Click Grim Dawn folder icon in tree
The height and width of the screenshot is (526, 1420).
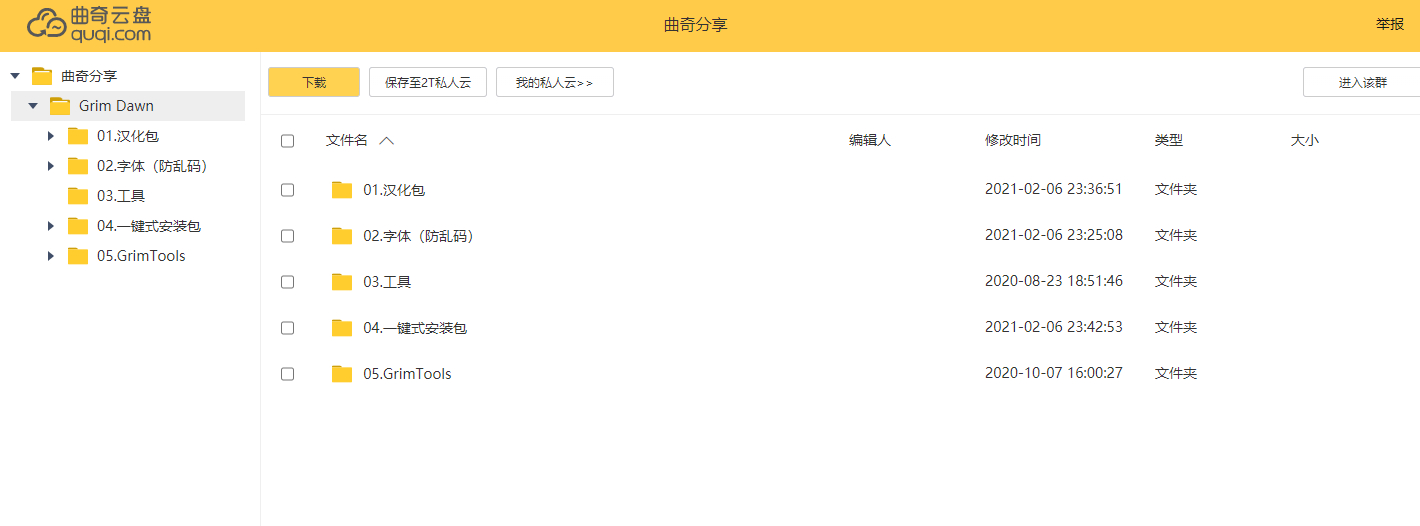[x=60, y=106]
